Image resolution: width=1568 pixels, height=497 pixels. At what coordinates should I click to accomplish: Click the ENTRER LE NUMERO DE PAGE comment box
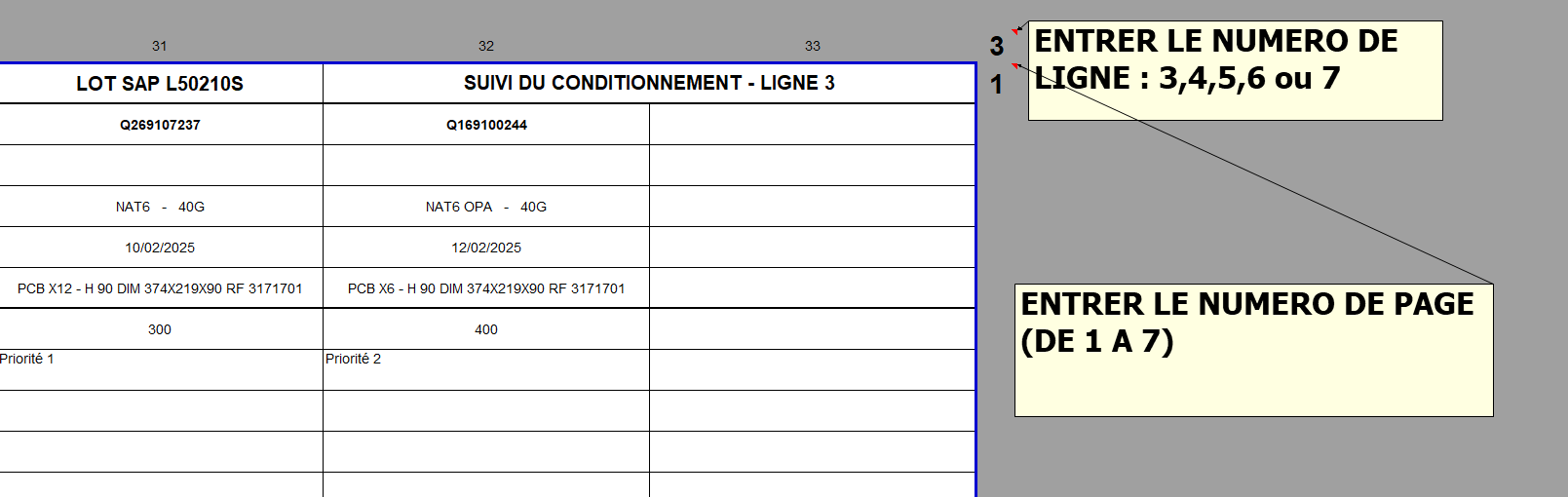point(1253,350)
